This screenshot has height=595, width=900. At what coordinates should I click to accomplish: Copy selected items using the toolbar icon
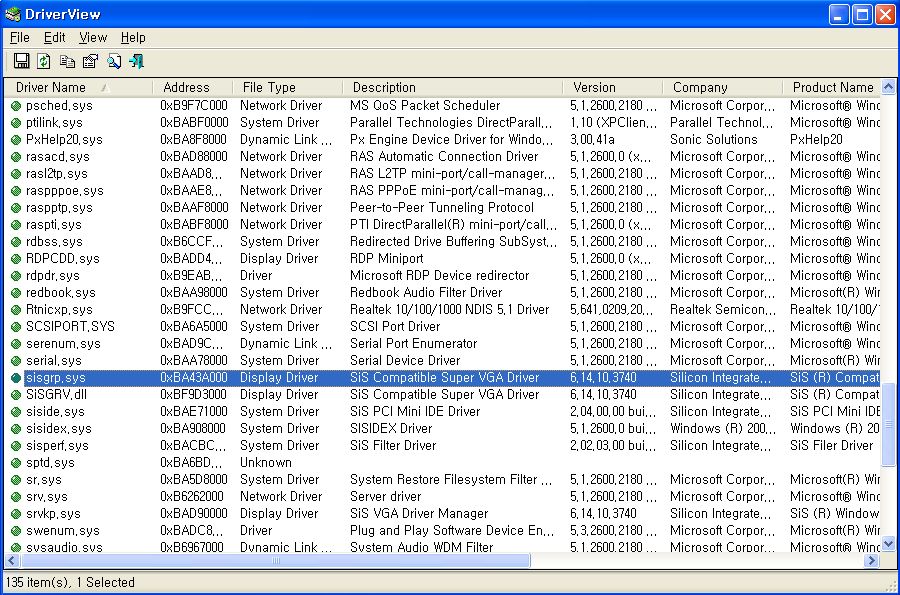[x=67, y=61]
